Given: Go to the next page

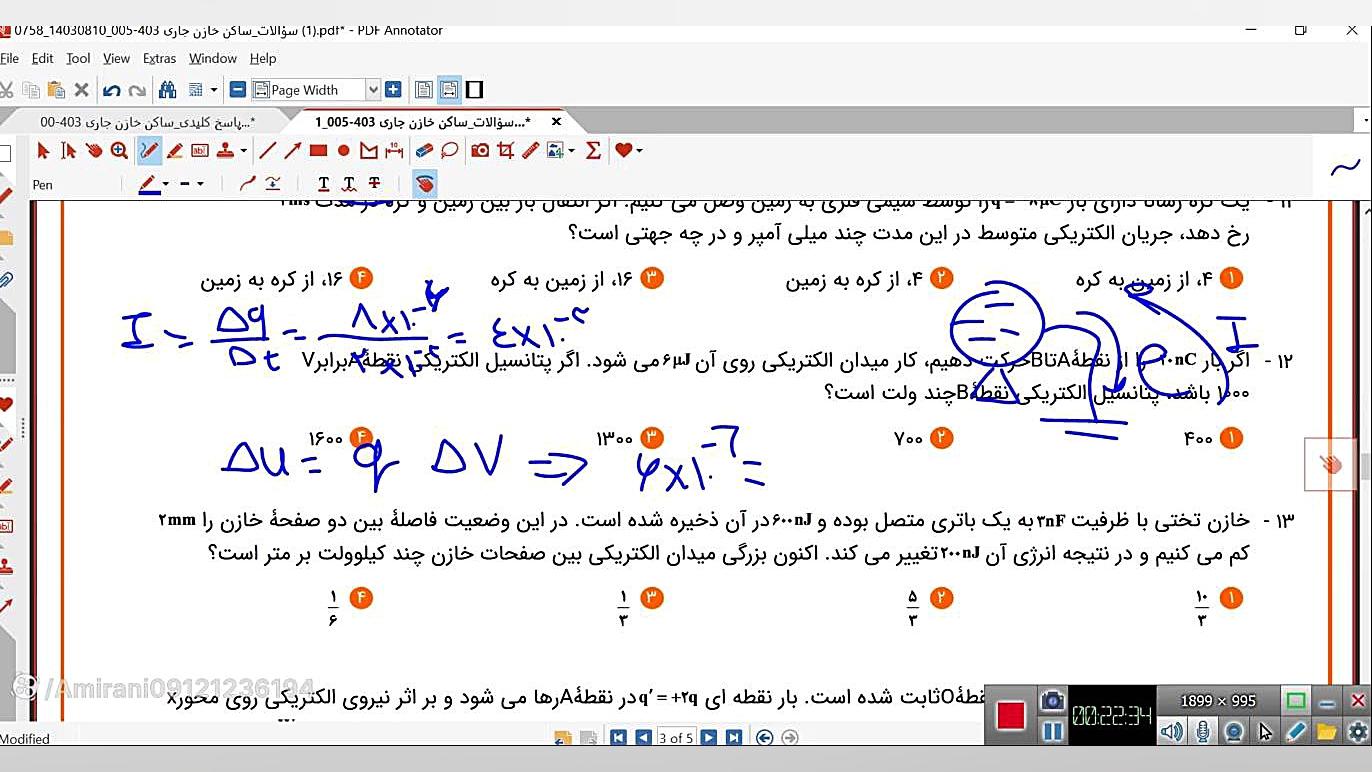Looking at the screenshot, I should (x=708, y=738).
